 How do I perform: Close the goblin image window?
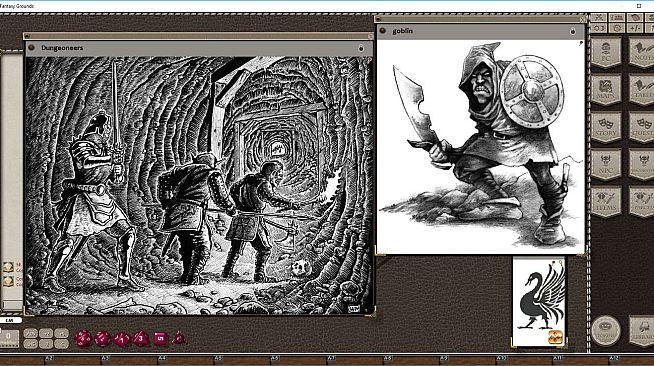point(582,19)
